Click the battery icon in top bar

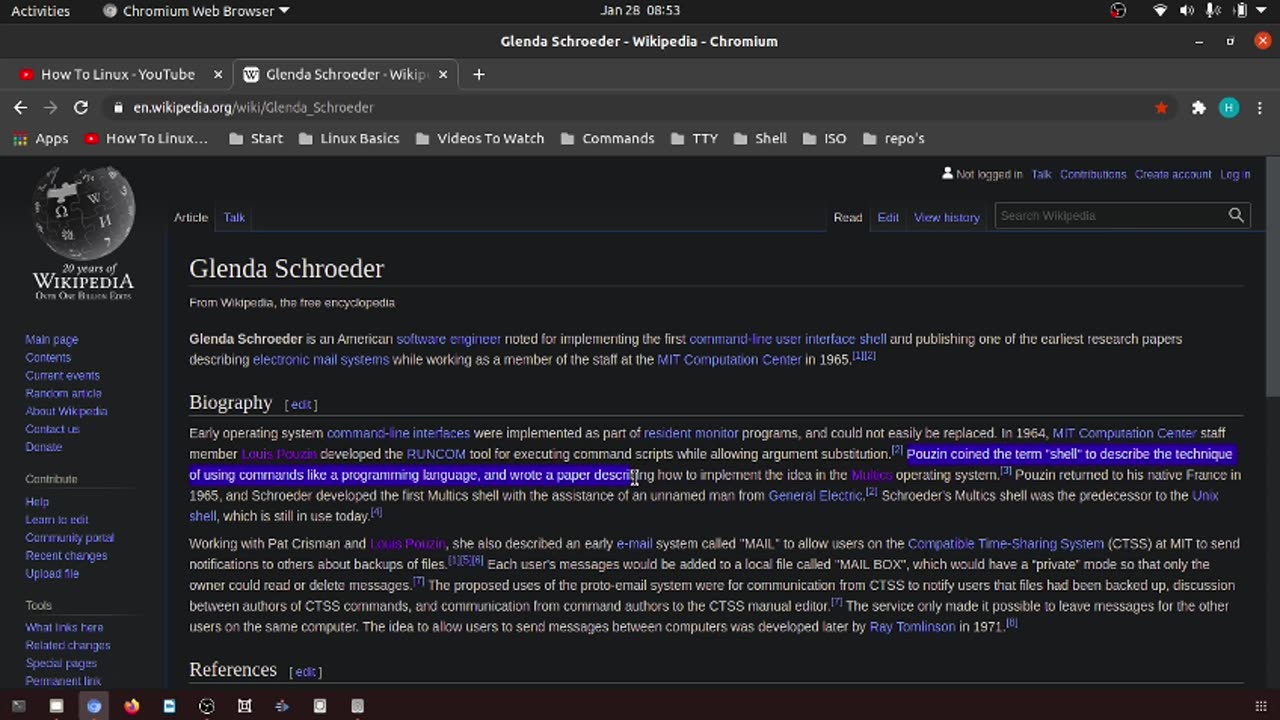point(1239,11)
